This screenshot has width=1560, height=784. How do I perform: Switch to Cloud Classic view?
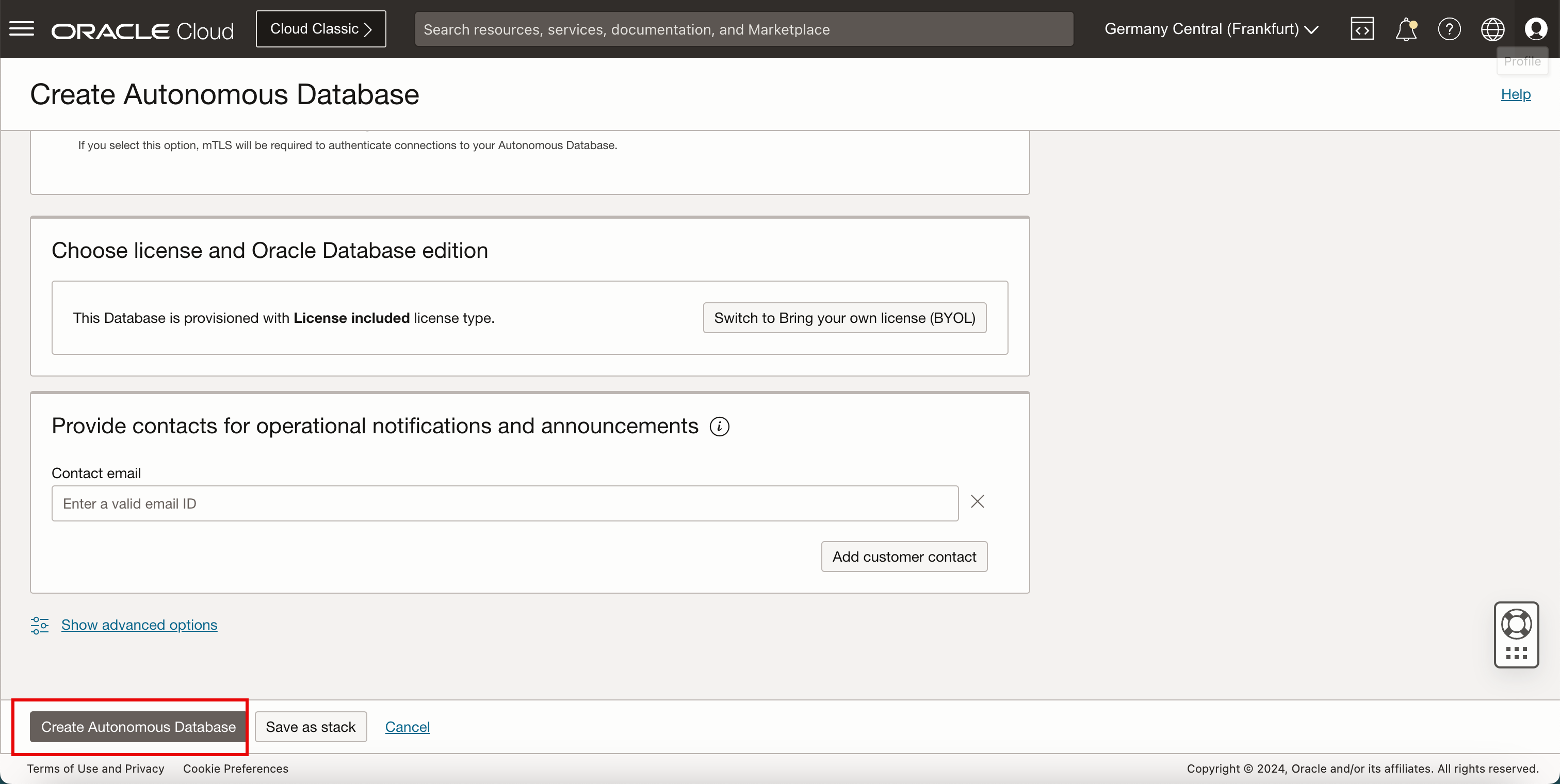point(320,29)
